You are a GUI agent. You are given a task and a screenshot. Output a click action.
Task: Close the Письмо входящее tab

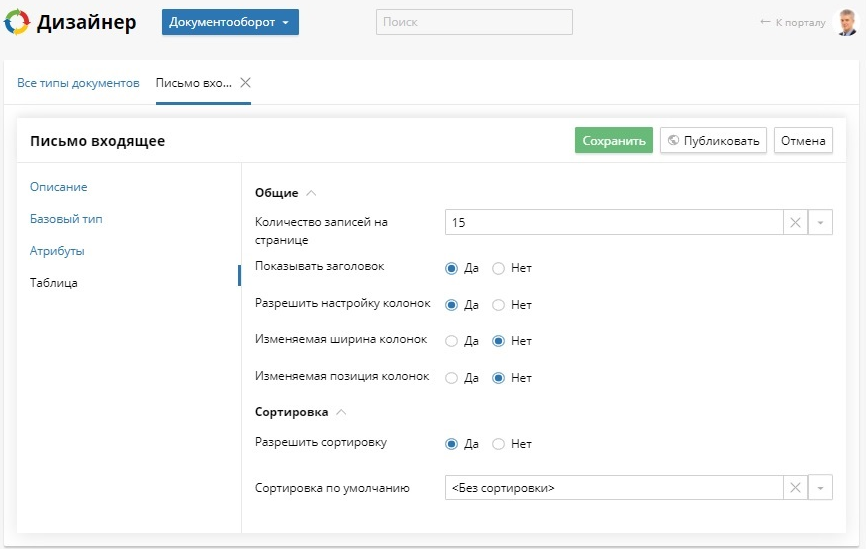coord(245,83)
